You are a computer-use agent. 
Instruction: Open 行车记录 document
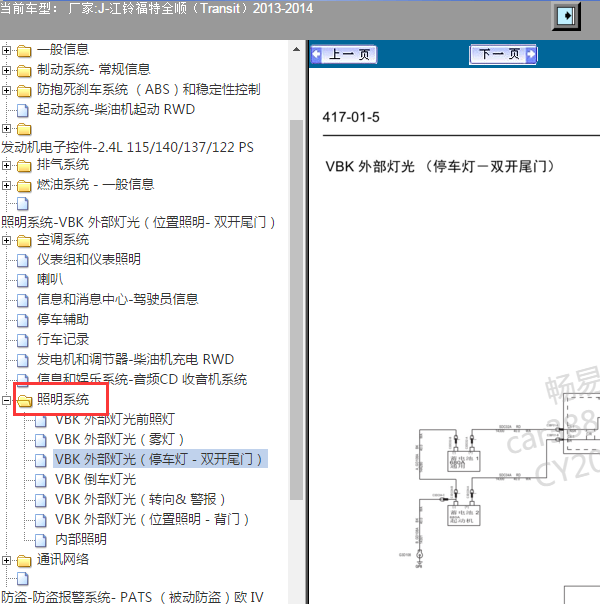point(63,340)
